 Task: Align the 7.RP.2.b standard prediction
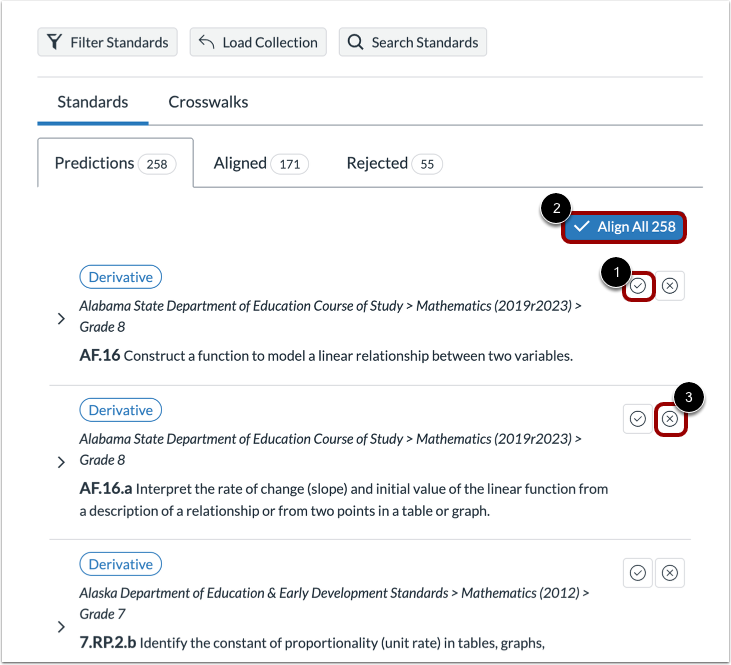coord(638,573)
